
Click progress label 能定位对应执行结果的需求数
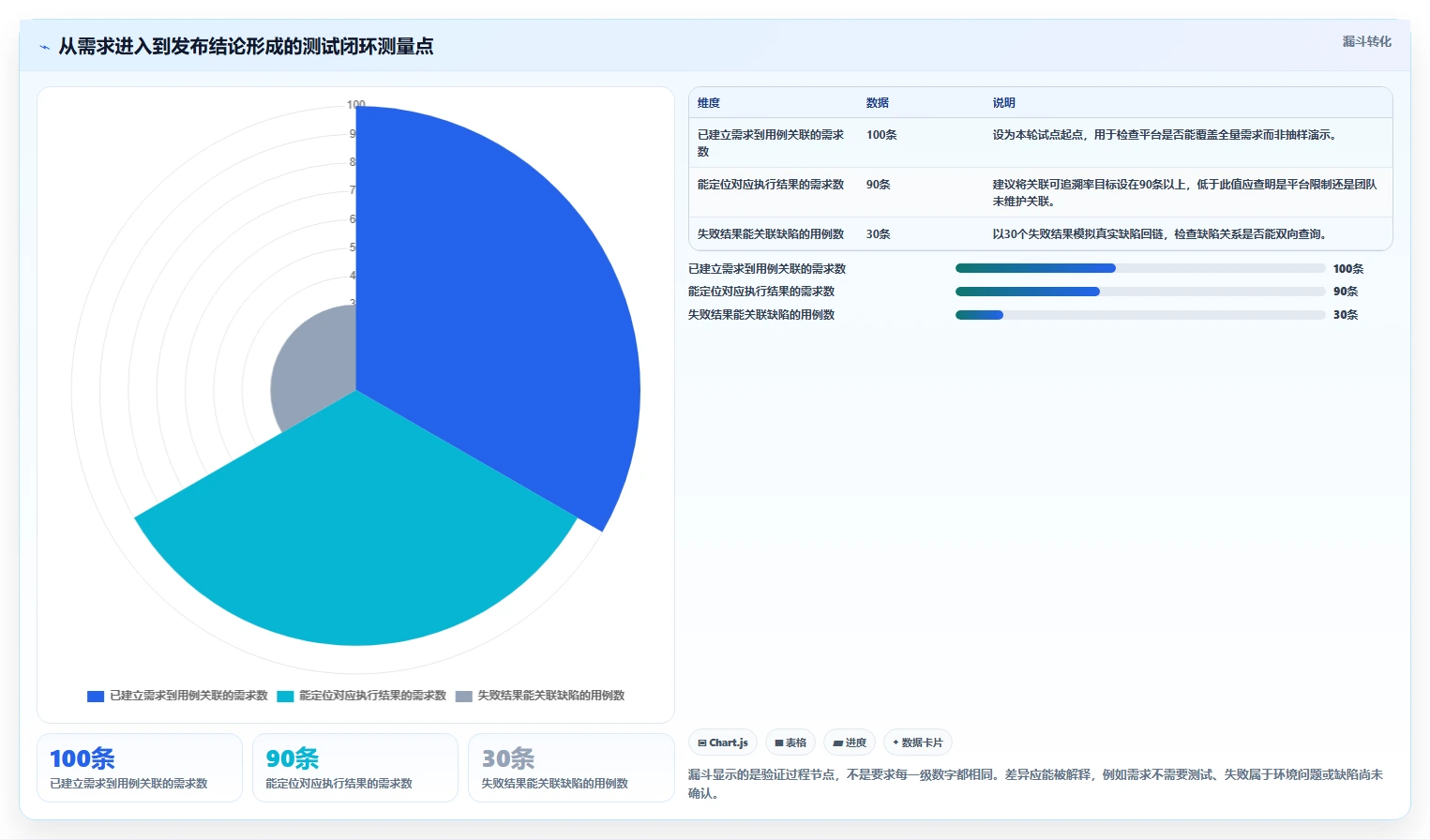761,292
